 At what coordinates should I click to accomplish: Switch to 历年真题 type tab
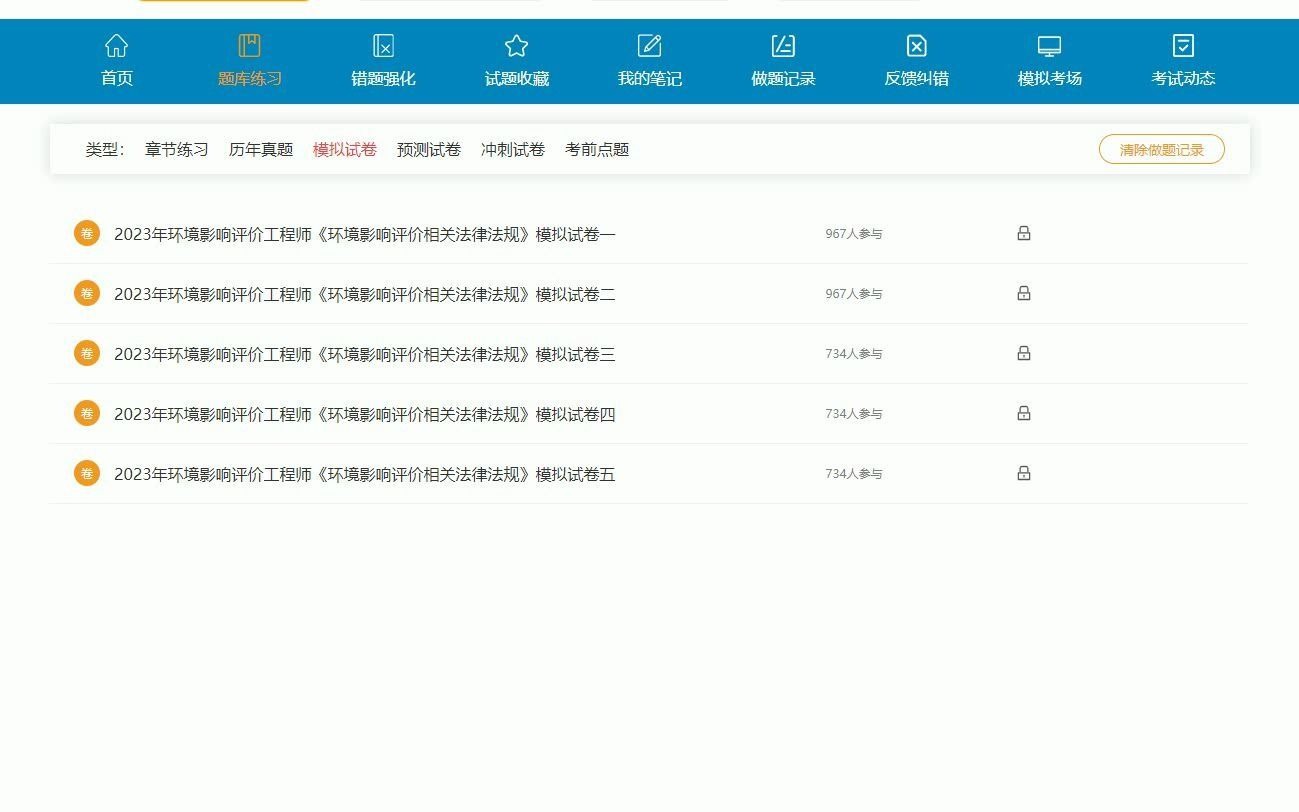(261, 149)
